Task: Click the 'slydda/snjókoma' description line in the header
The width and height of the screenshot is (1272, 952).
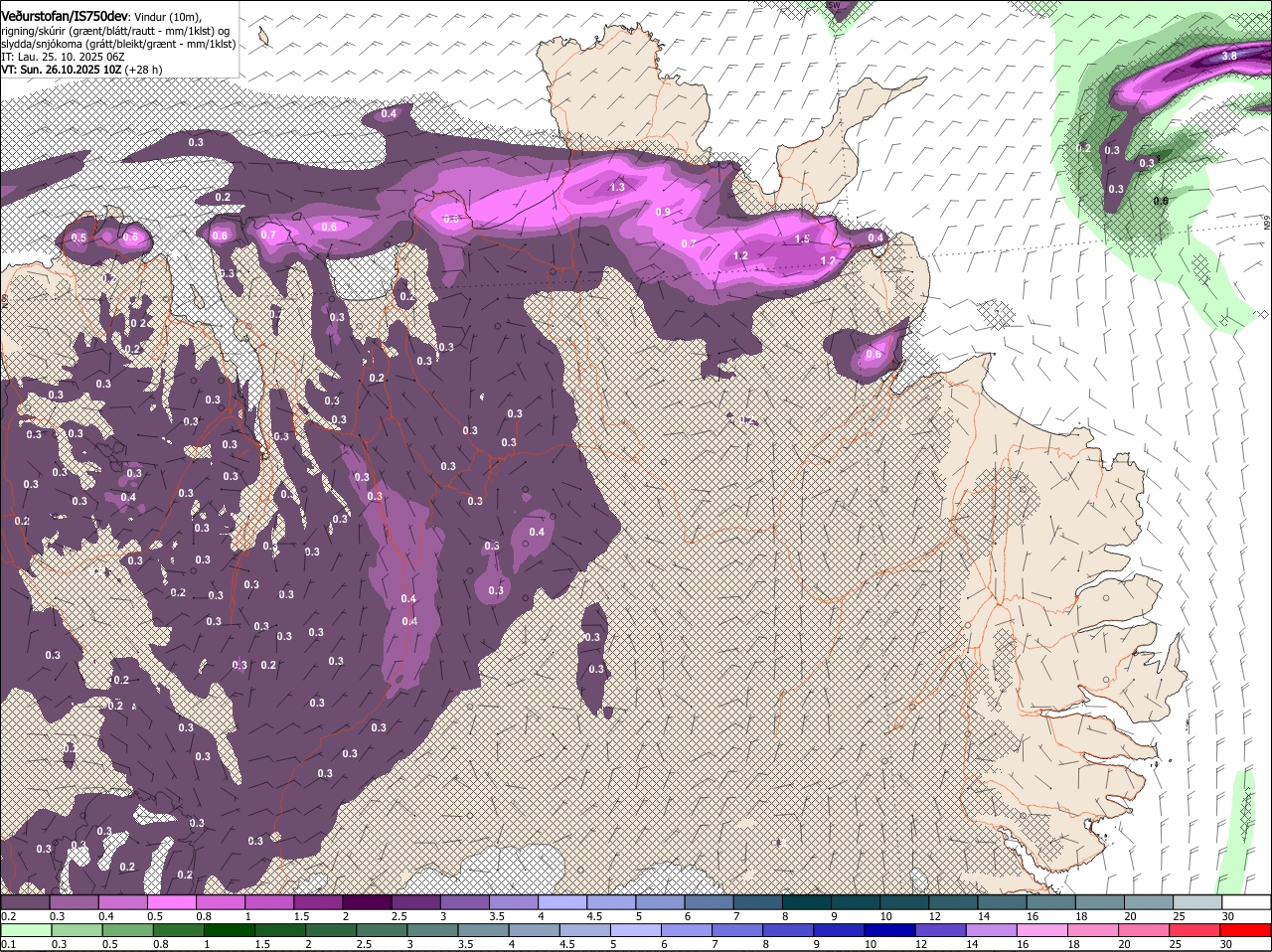Action: 118,44
